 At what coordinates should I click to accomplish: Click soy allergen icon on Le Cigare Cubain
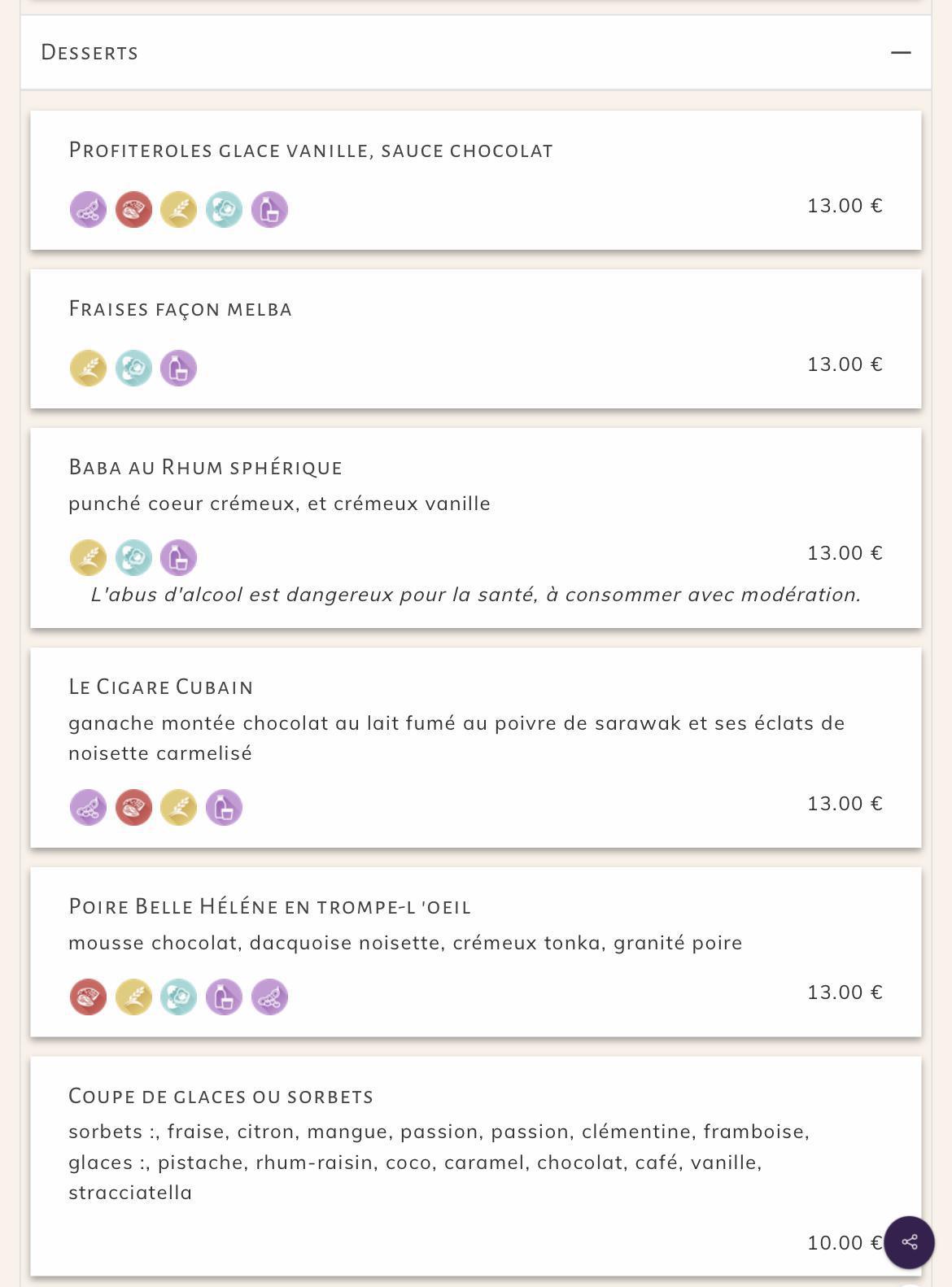pos(88,808)
